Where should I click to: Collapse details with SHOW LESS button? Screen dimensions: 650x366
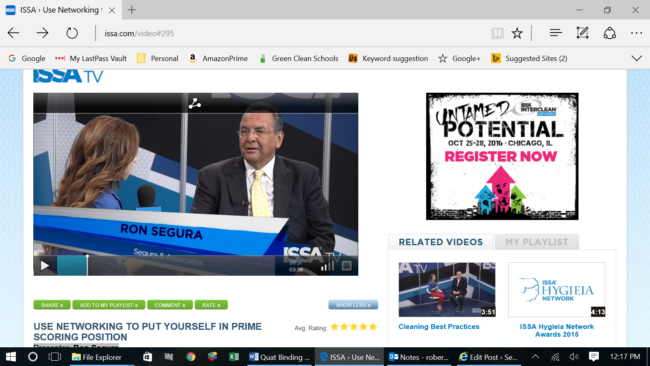[353, 305]
